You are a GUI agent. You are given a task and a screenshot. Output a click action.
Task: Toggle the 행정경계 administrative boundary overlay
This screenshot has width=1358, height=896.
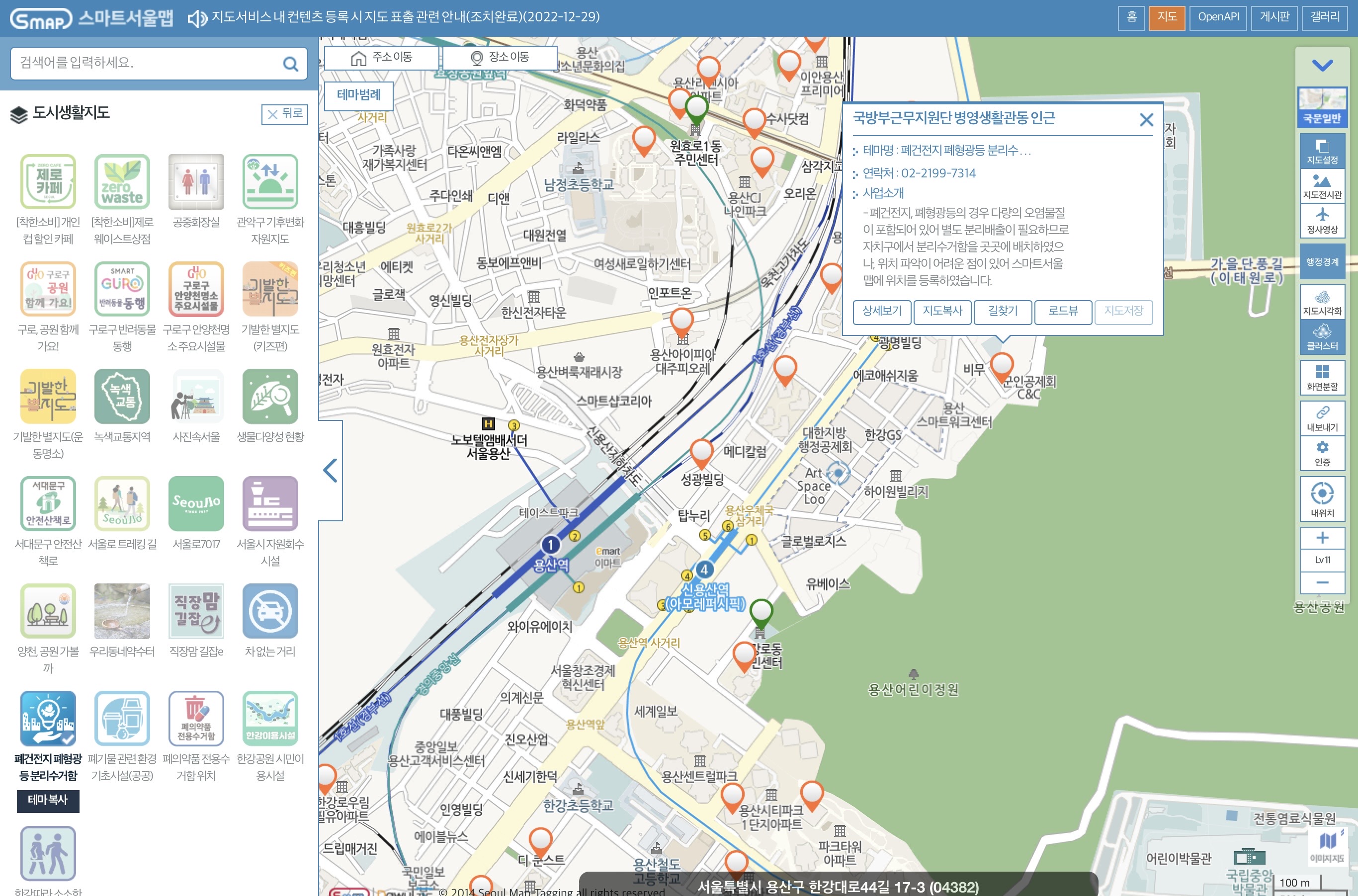click(x=1322, y=262)
